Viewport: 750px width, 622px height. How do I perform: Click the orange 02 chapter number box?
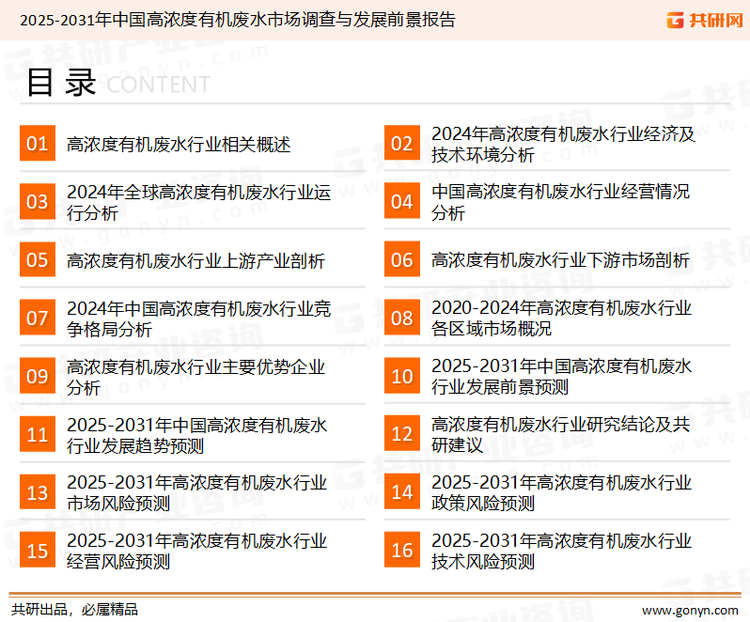(402, 143)
